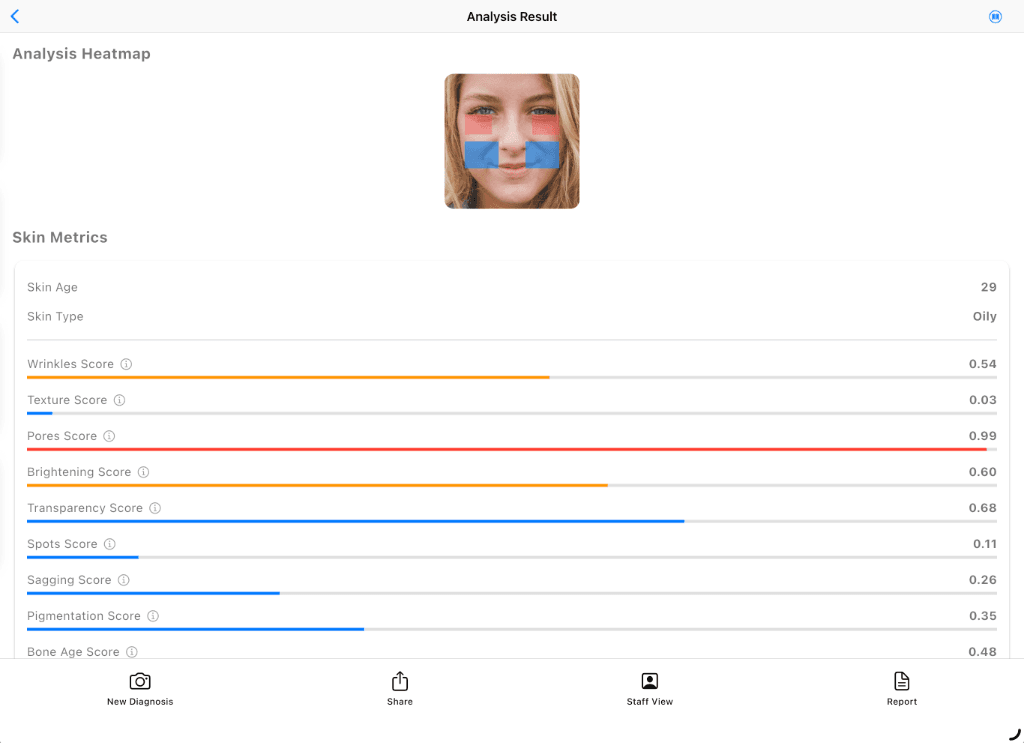The height and width of the screenshot is (743, 1024).
Task: Open Brightening Score info icon
Action: tap(143, 472)
